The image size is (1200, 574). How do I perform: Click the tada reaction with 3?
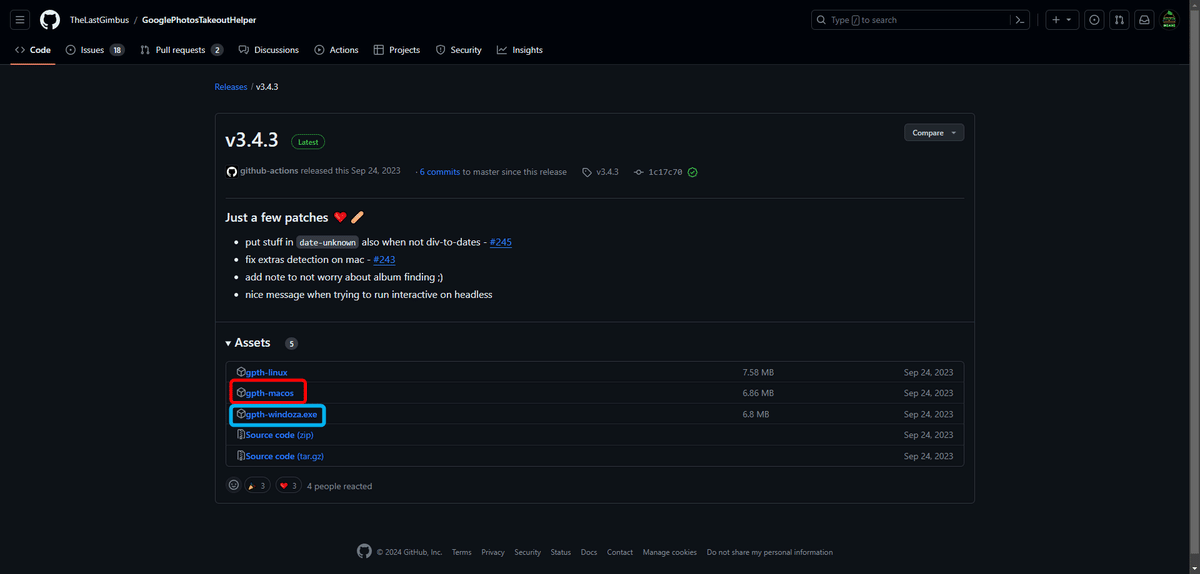[x=257, y=486]
